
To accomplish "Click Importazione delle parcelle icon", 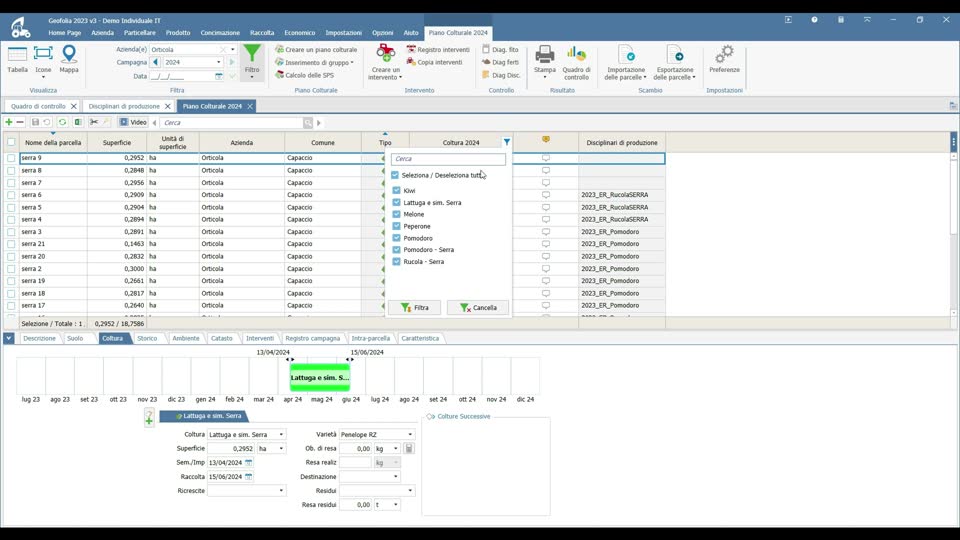I will pos(626,54).
